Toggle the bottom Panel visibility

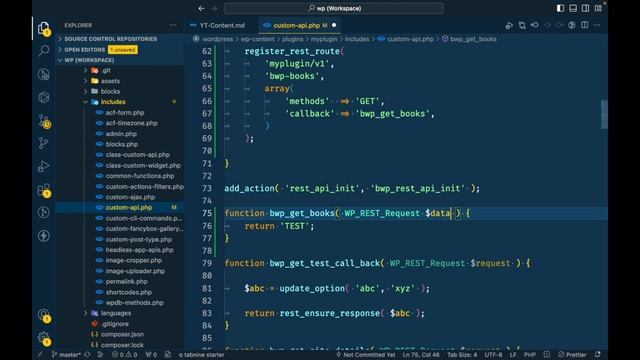(573, 8)
